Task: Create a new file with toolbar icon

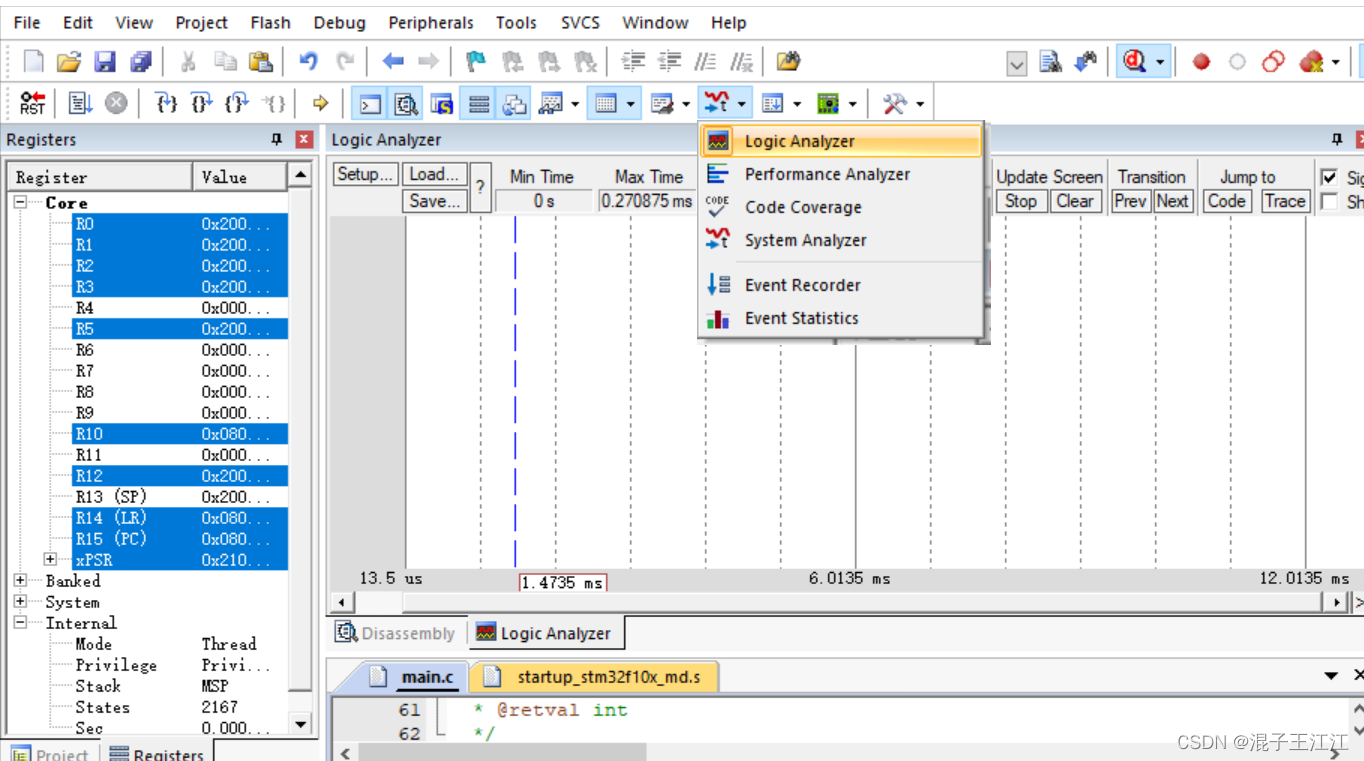Action: point(33,62)
